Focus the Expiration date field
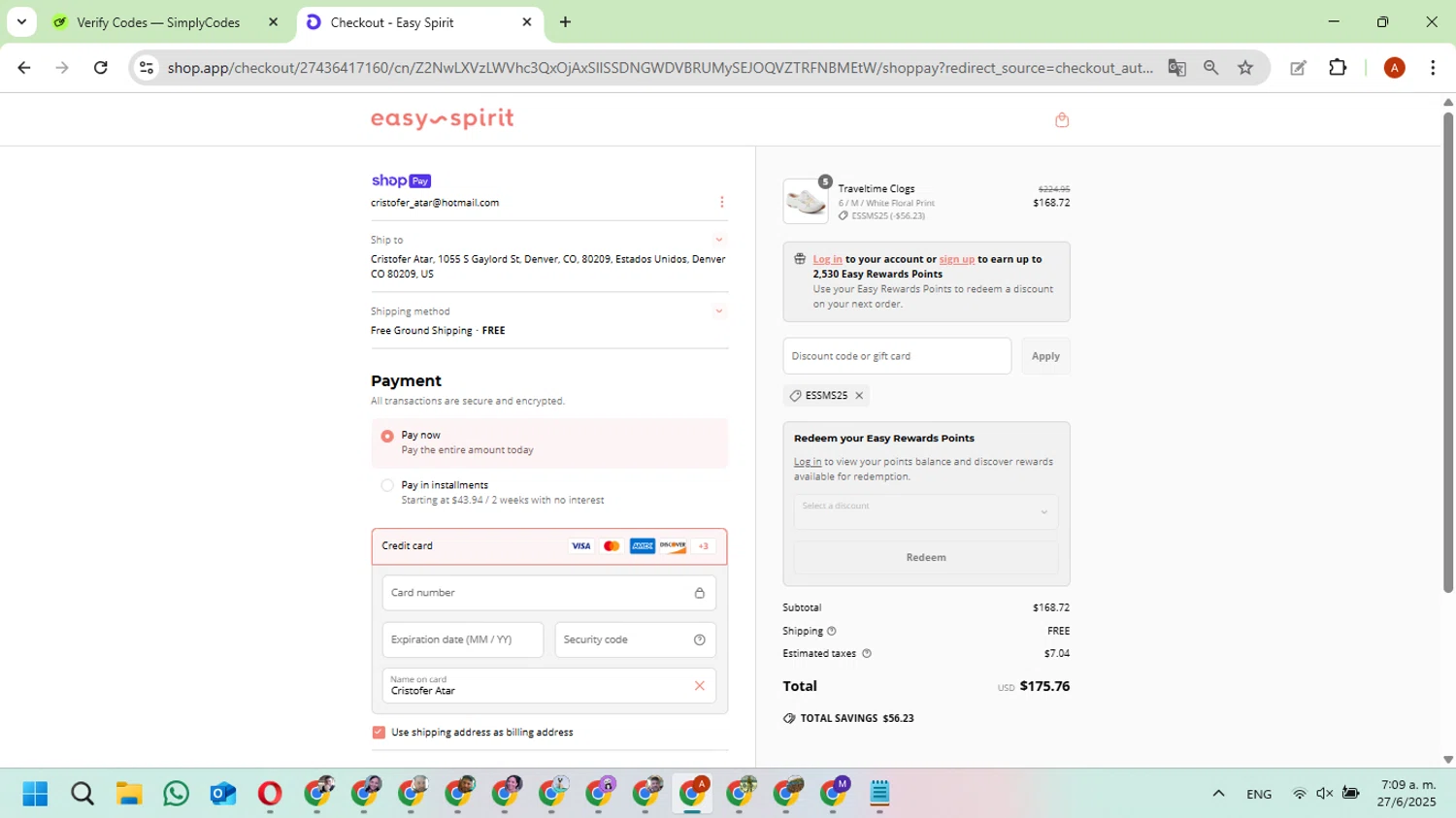This screenshot has height=818, width=1456. (463, 639)
